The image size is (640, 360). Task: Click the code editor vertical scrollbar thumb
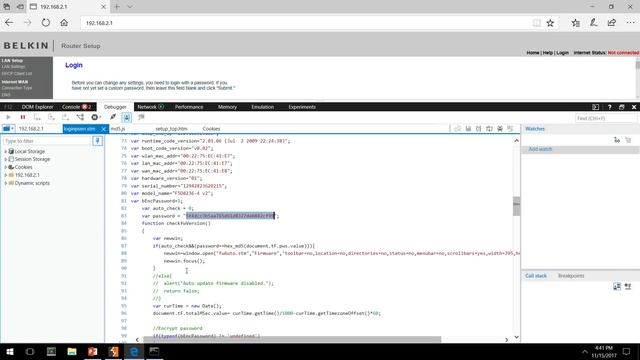[x=516, y=206]
